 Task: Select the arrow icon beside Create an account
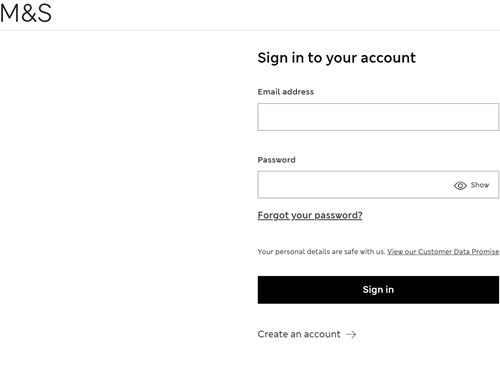click(x=351, y=334)
